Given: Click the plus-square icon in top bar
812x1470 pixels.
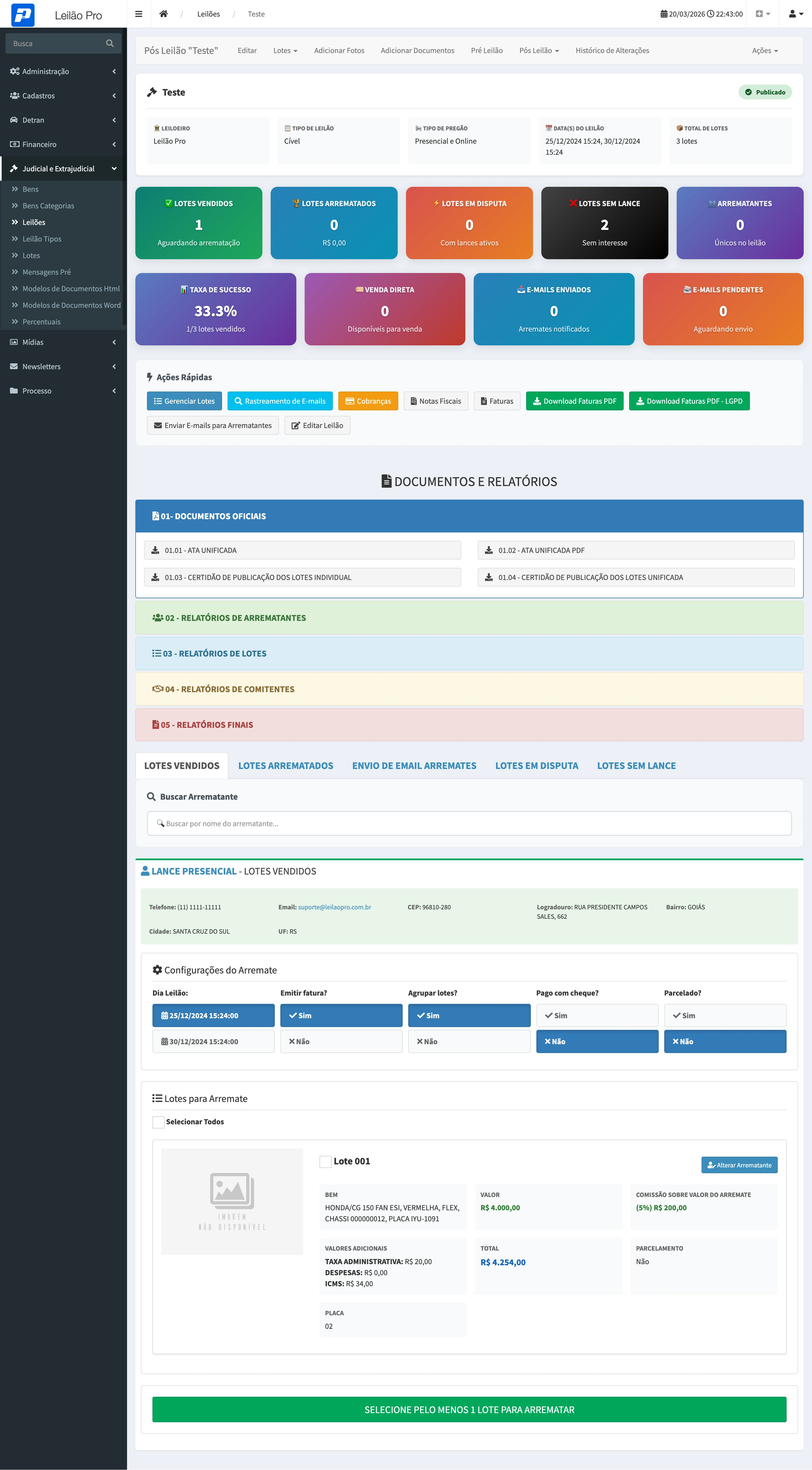Looking at the screenshot, I should 762,14.
